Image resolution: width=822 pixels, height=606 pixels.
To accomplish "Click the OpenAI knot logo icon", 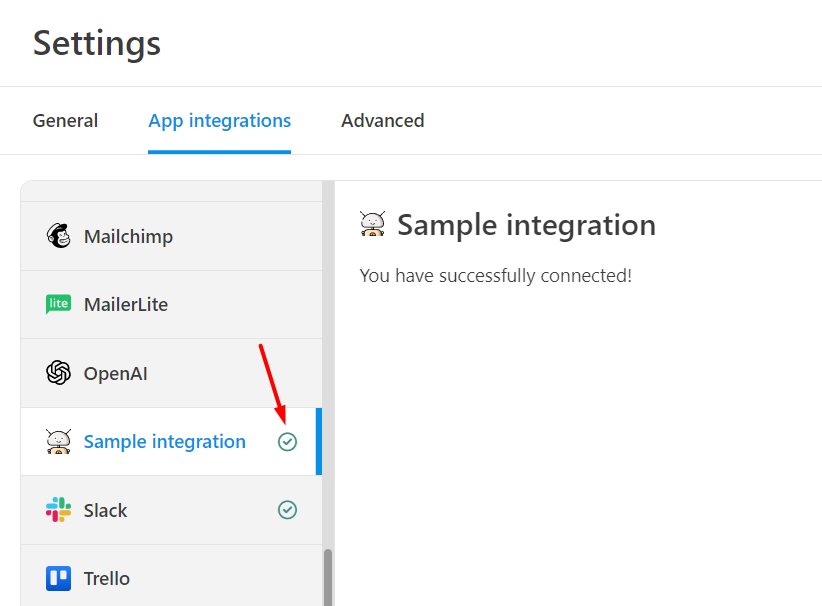I will pos(59,373).
